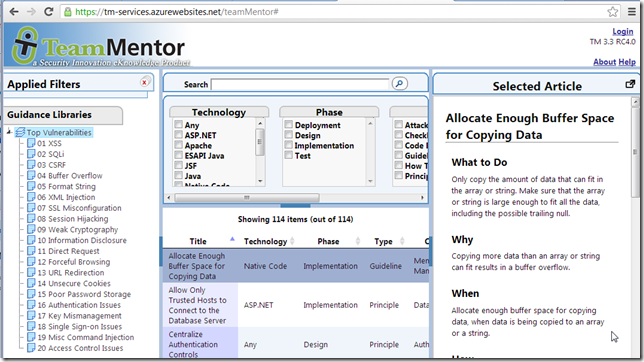Bookmark page with star icon
This screenshot has width=644, height=362.
613,12
